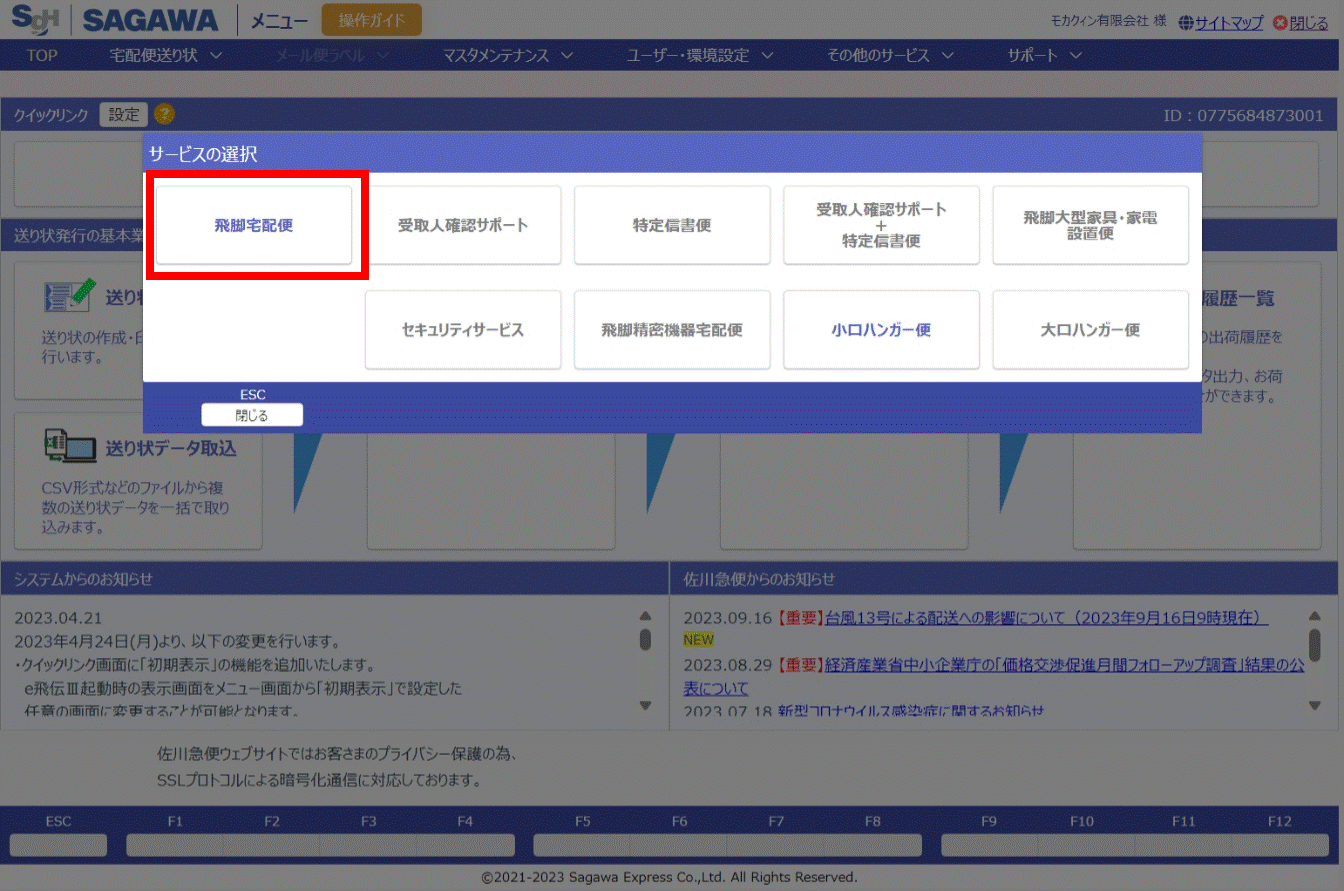The width and height of the screenshot is (1344, 891).
Task: Click the サービスの選択 dialog title
Action: [x=203, y=154]
